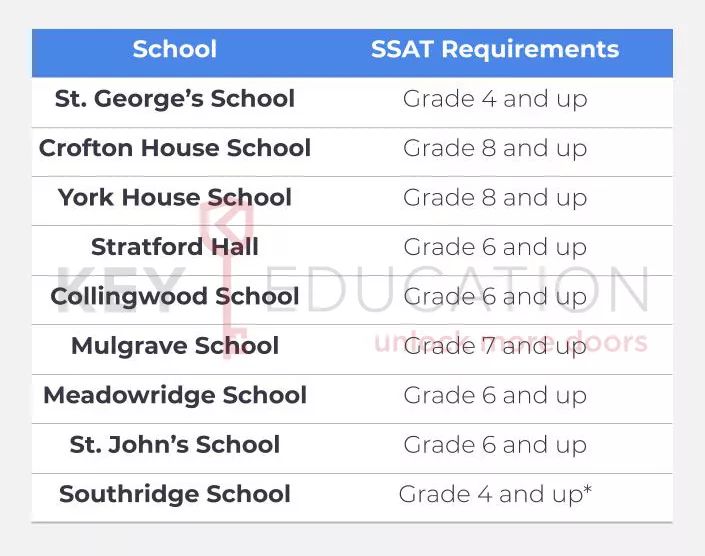
Task: Select the Collingwood School cell
Action: click(174, 297)
